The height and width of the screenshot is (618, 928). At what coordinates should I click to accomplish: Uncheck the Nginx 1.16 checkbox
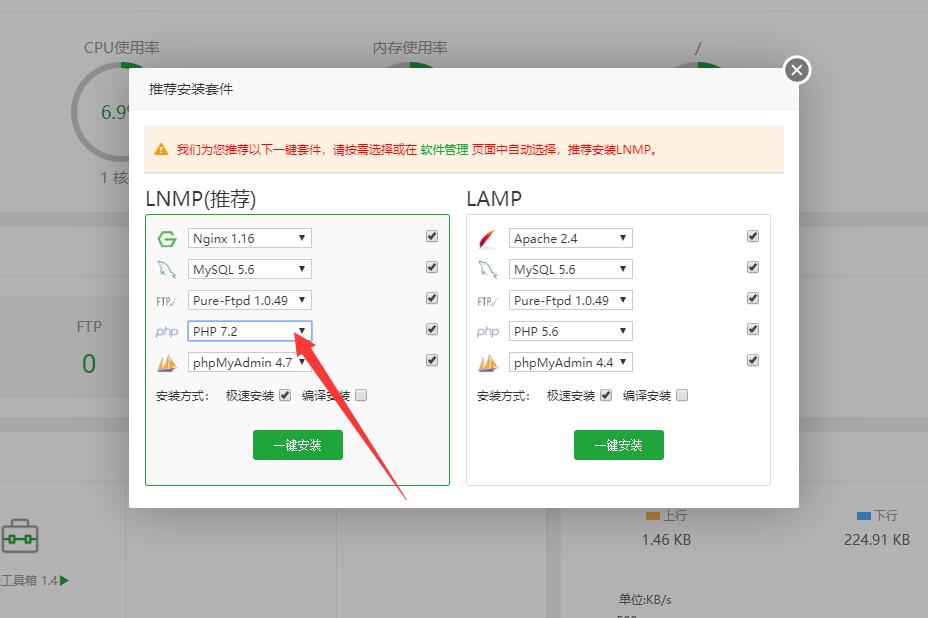432,236
